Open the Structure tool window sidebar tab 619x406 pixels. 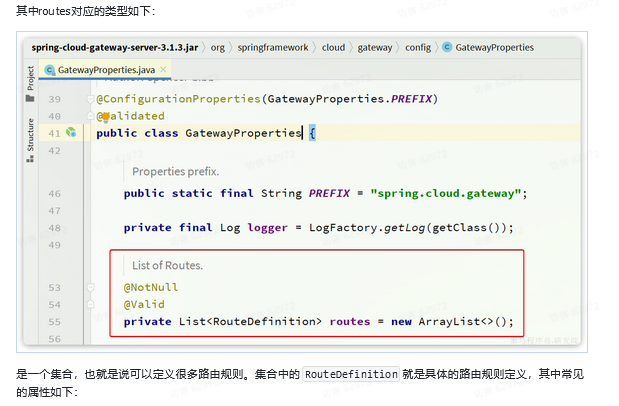[30, 135]
